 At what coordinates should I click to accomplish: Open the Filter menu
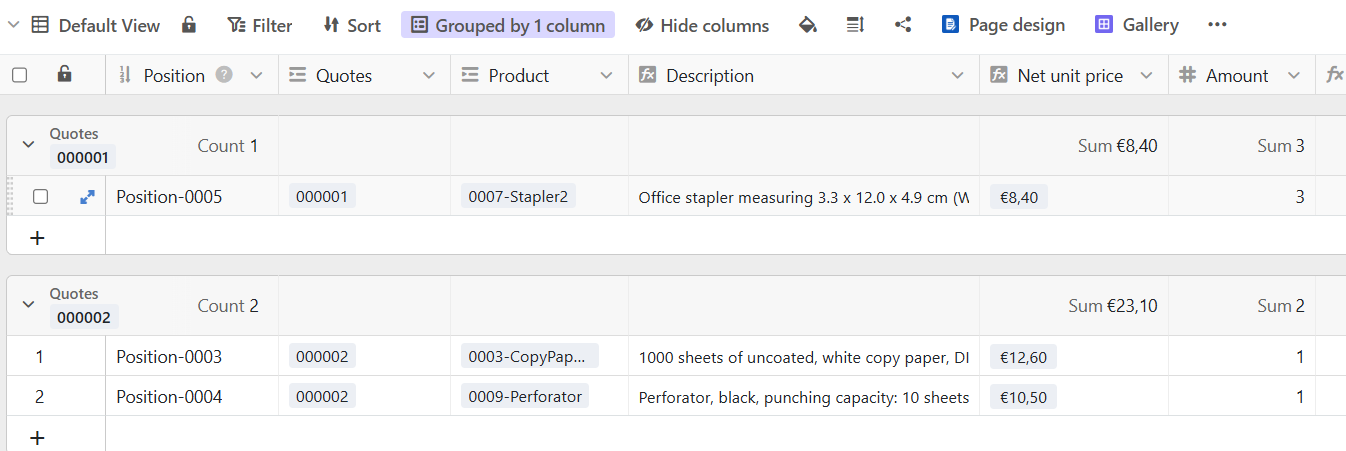point(259,25)
